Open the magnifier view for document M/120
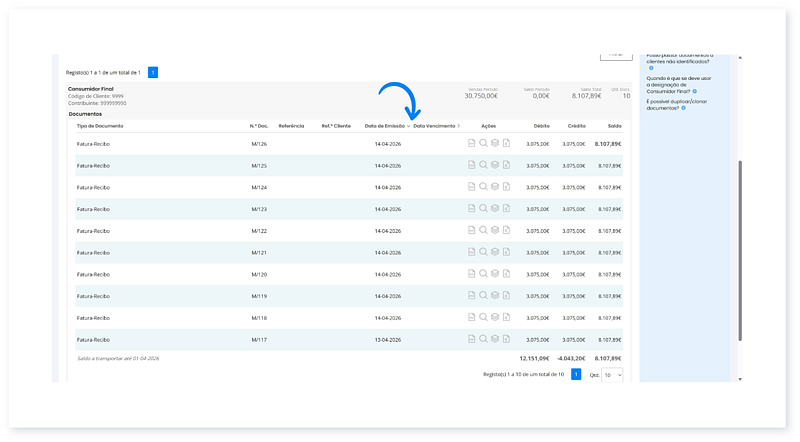This screenshot has width=800, height=442. click(483, 273)
